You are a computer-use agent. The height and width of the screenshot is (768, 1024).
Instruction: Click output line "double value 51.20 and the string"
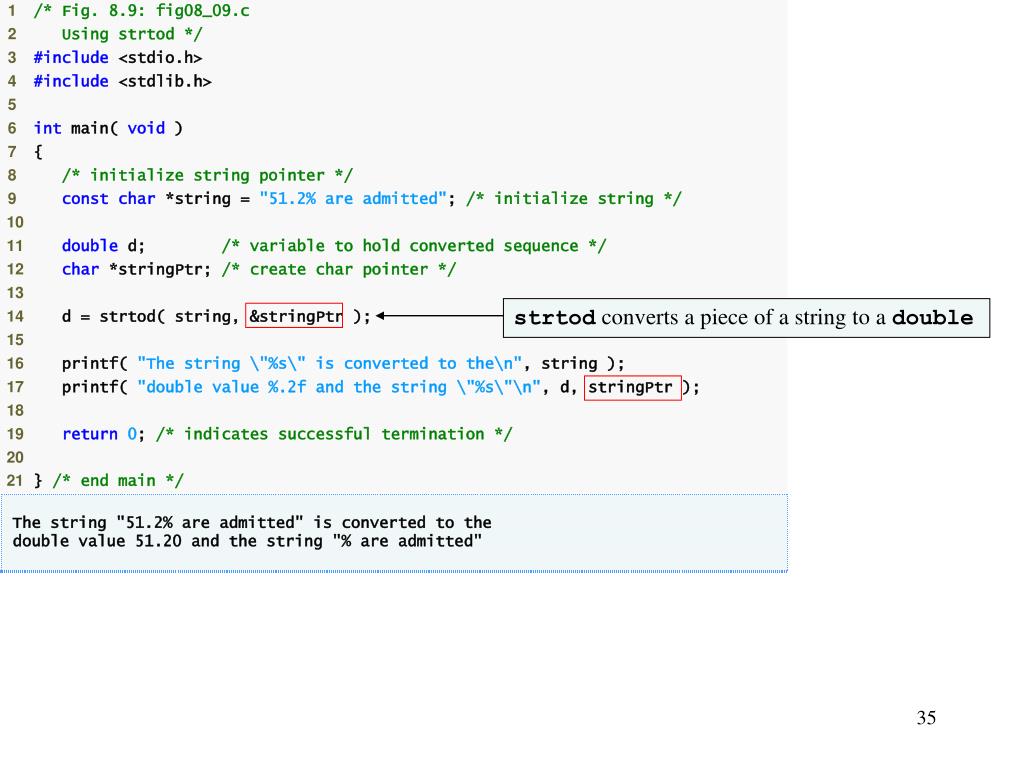(248, 541)
